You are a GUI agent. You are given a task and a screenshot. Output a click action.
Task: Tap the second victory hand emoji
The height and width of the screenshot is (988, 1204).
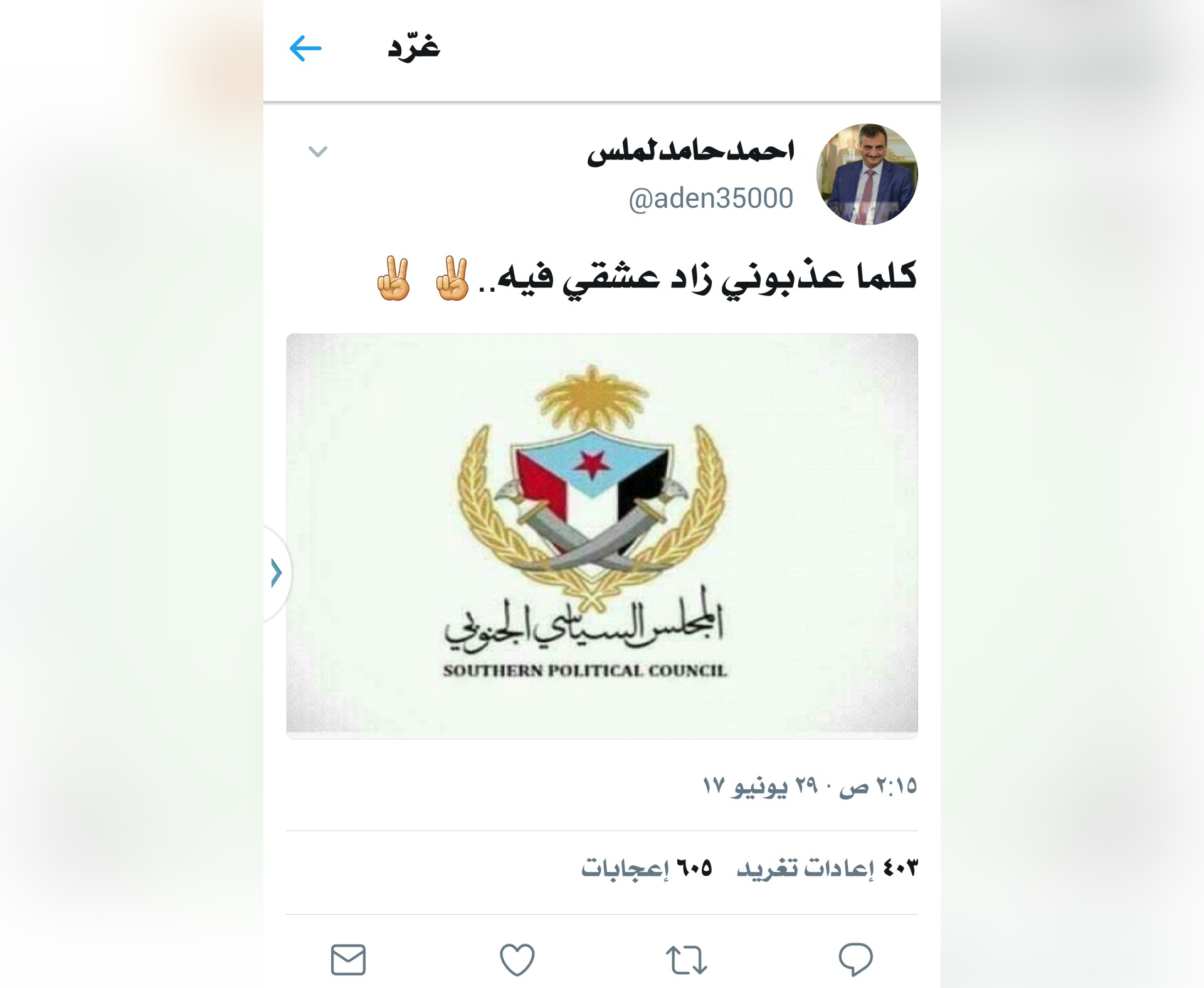(393, 279)
